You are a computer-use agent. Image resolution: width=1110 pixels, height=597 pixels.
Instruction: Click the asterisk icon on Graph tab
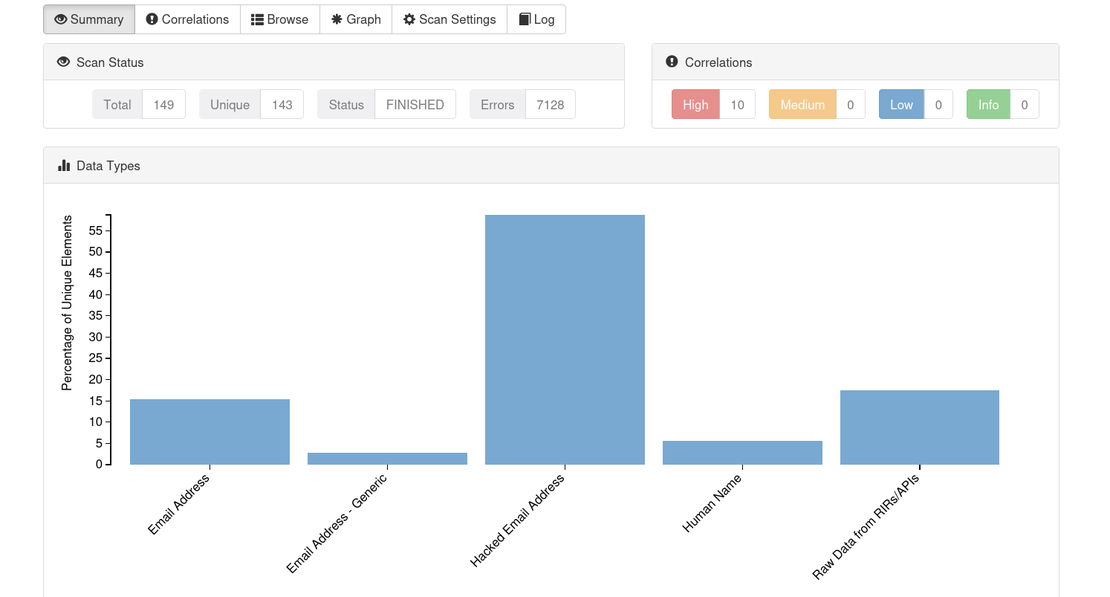click(337, 19)
